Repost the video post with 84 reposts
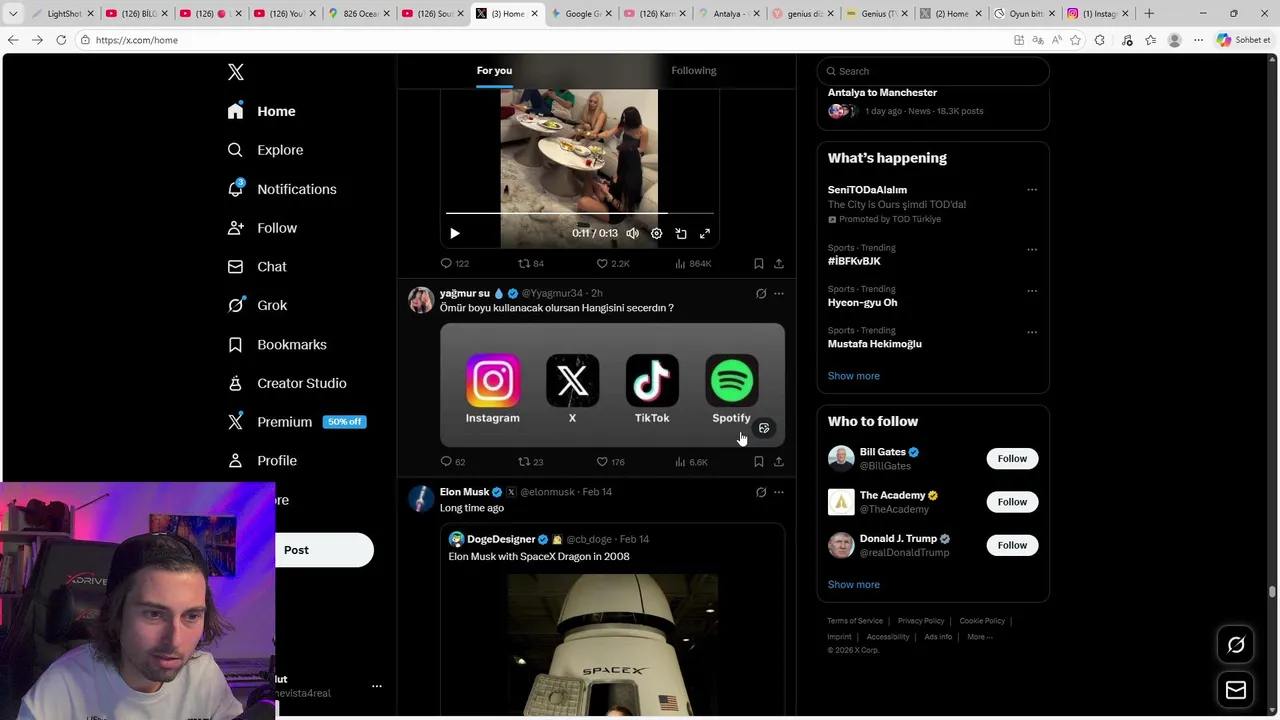 tap(530, 264)
